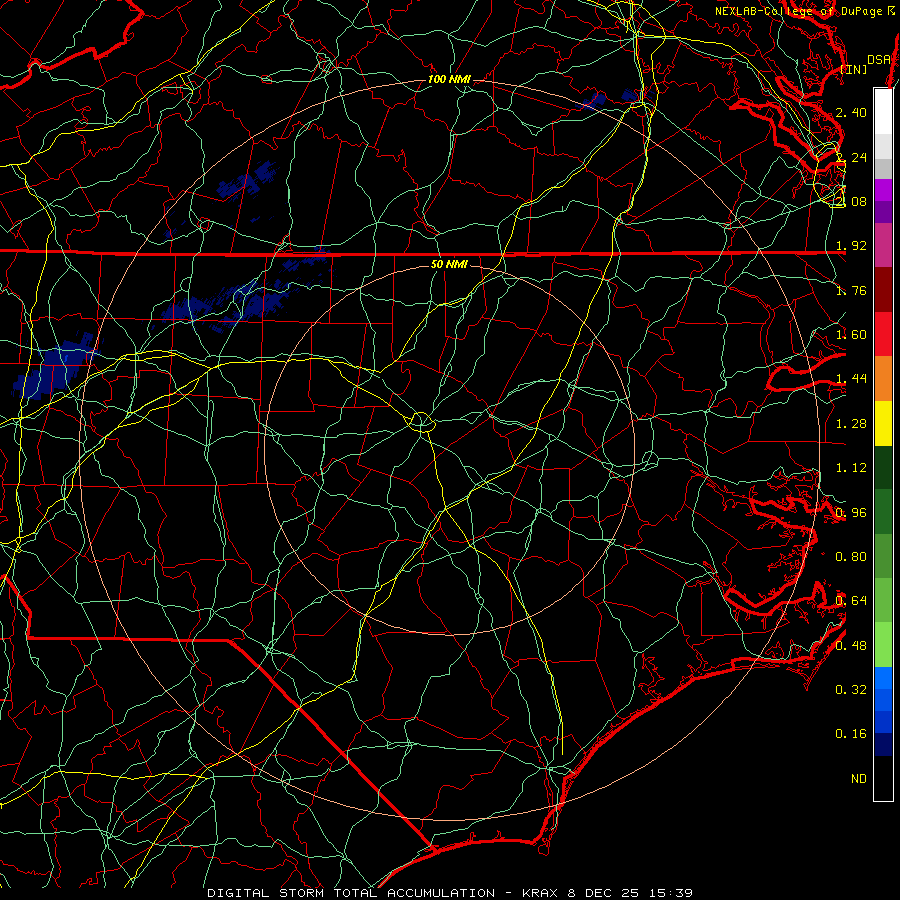
Task: Select the 1.12 legend value
Action: pyautogui.click(x=851, y=468)
